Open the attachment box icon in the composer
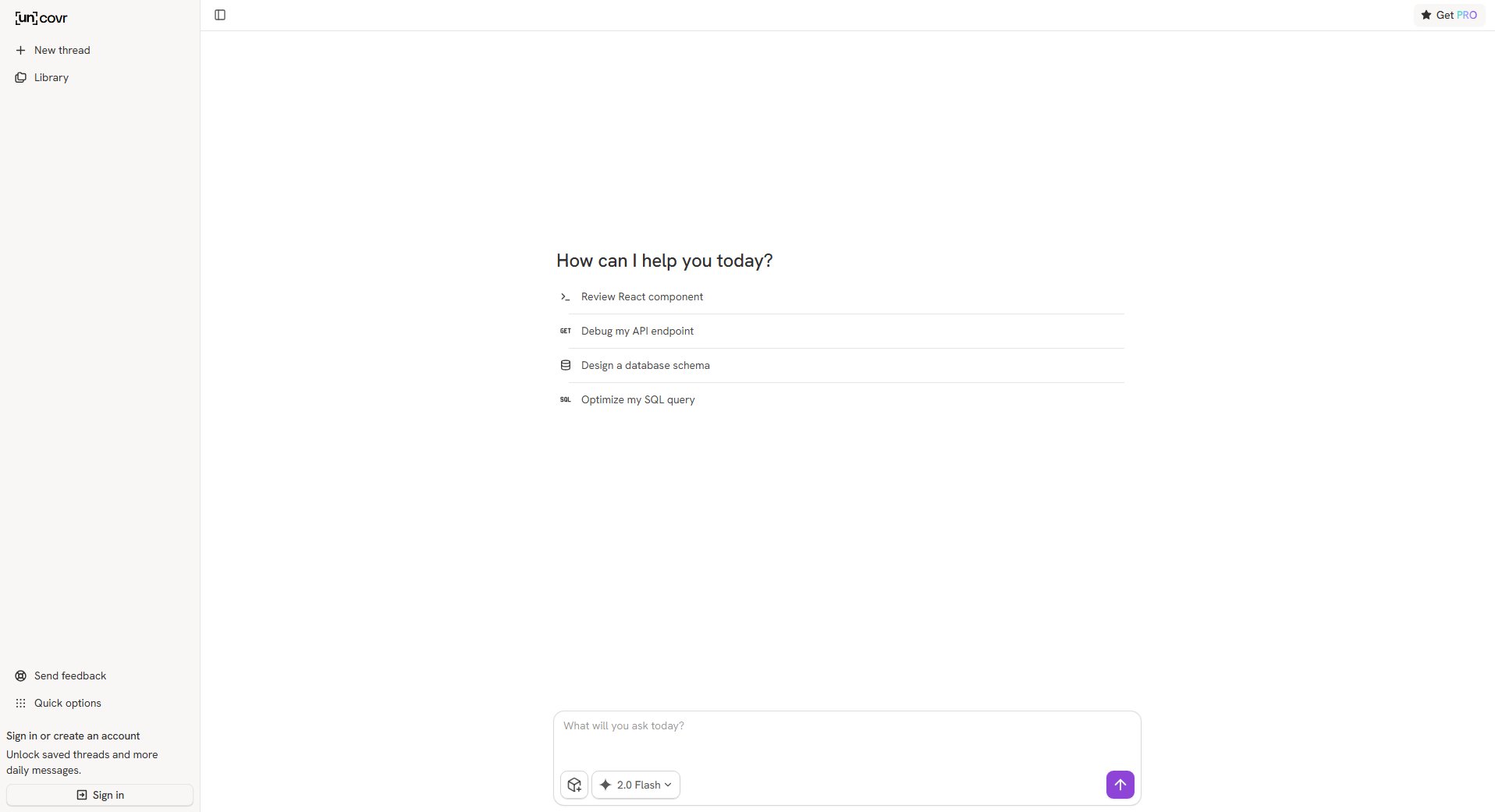The height and width of the screenshot is (812, 1495). pos(574,785)
